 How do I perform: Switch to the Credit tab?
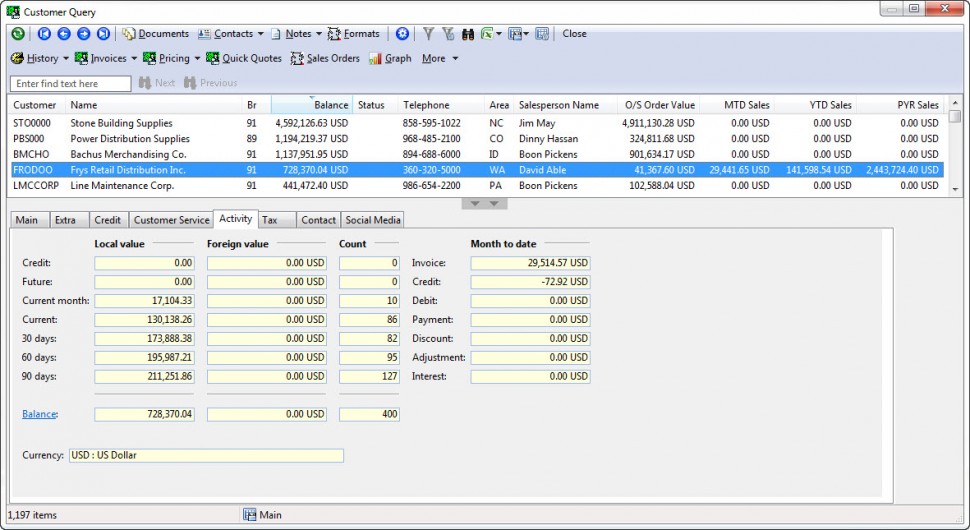pos(108,220)
